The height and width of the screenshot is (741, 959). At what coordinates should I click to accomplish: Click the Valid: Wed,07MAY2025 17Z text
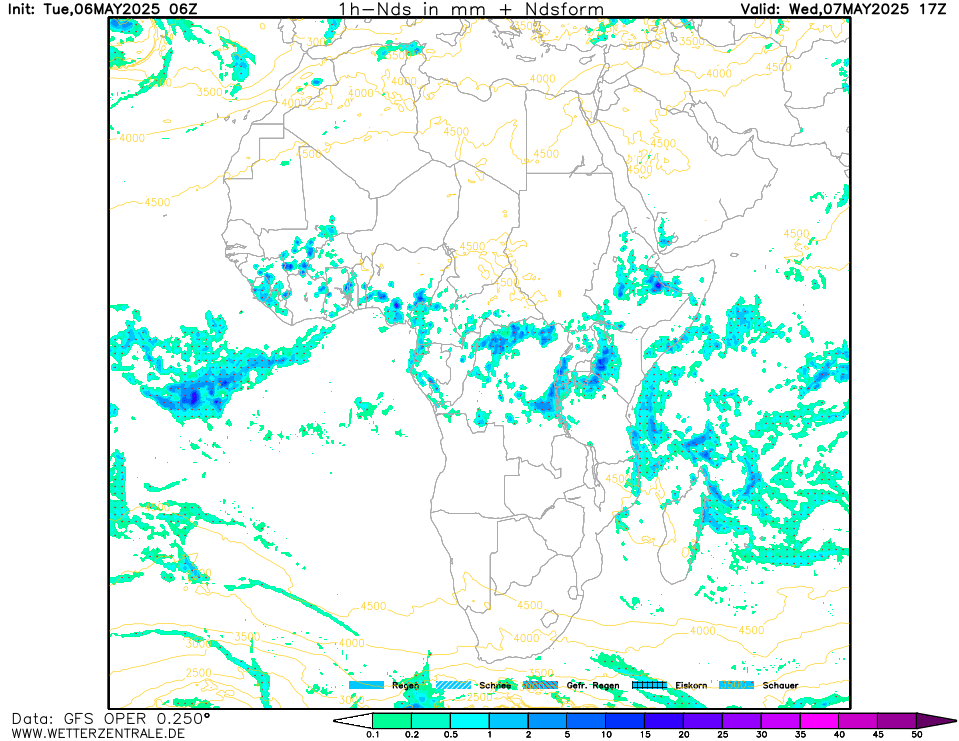(843, 9)
